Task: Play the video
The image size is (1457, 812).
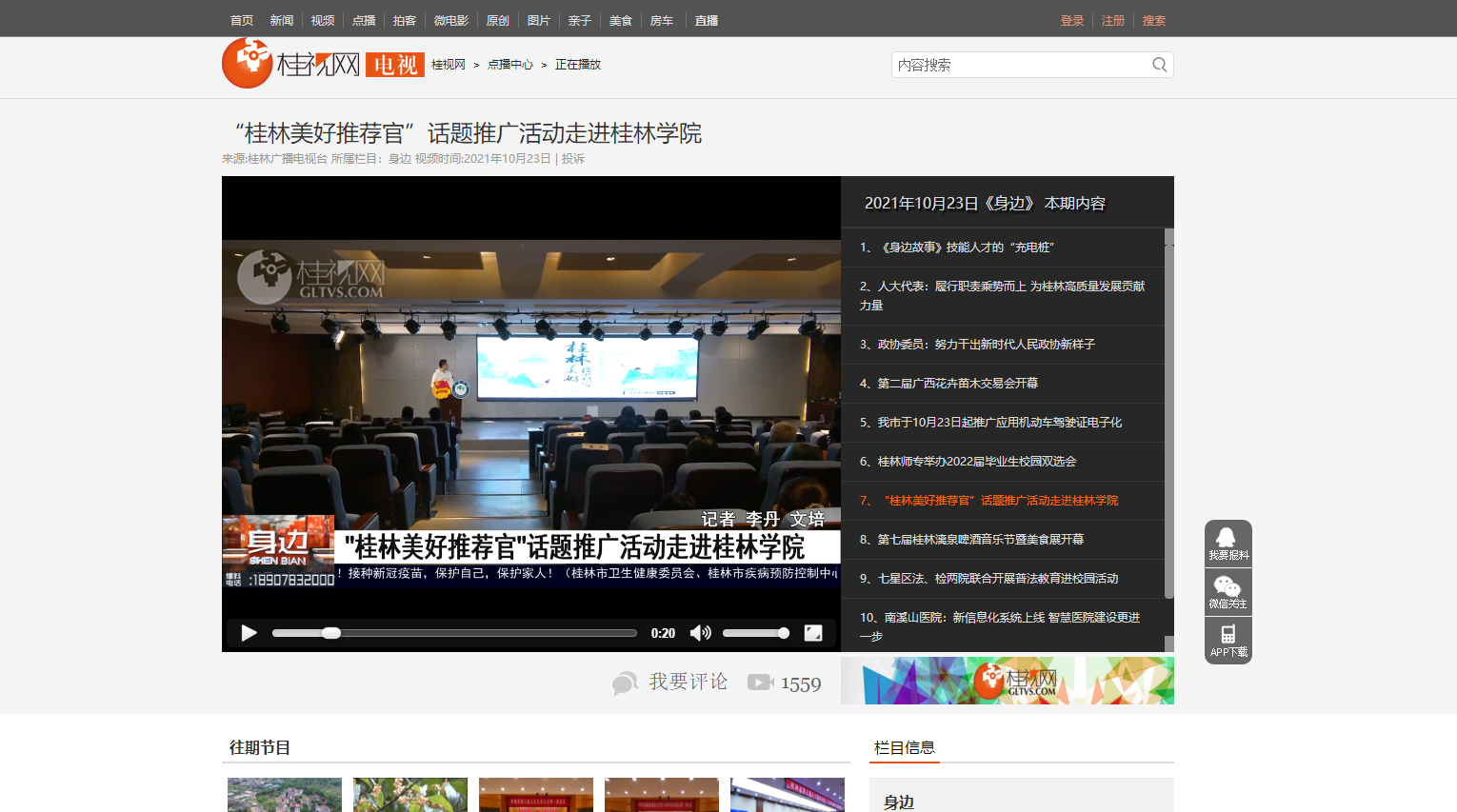Action: coord(249,633)
